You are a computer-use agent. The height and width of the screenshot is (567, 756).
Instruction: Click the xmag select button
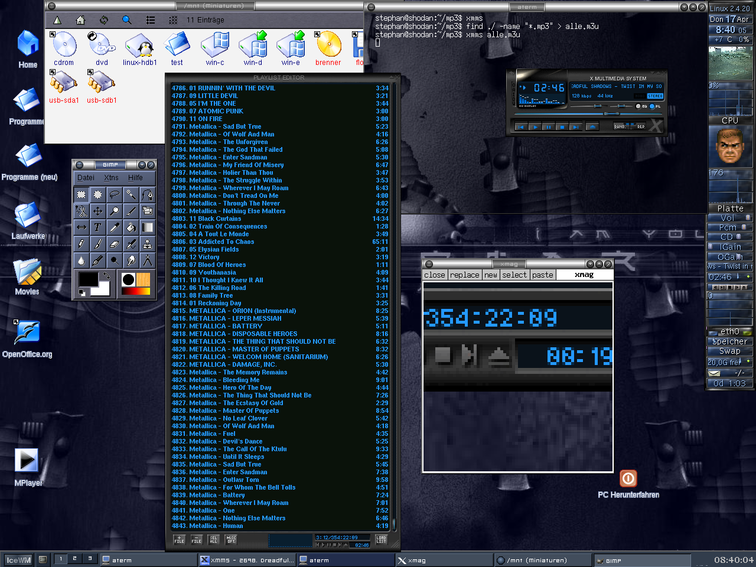click(514, 275)
